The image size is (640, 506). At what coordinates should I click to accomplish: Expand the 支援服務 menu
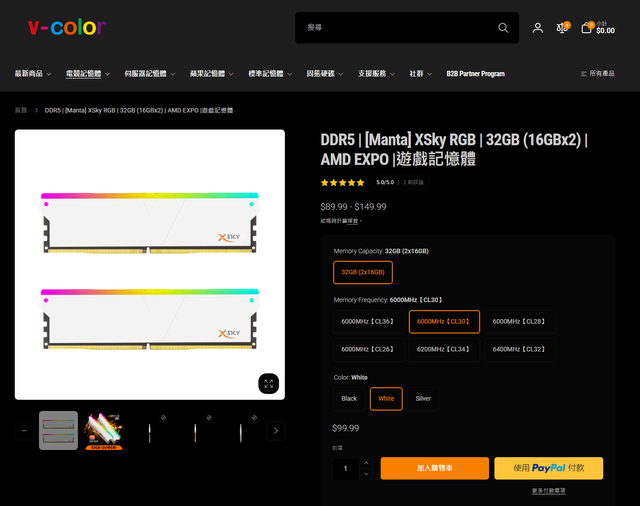point(376,74)
